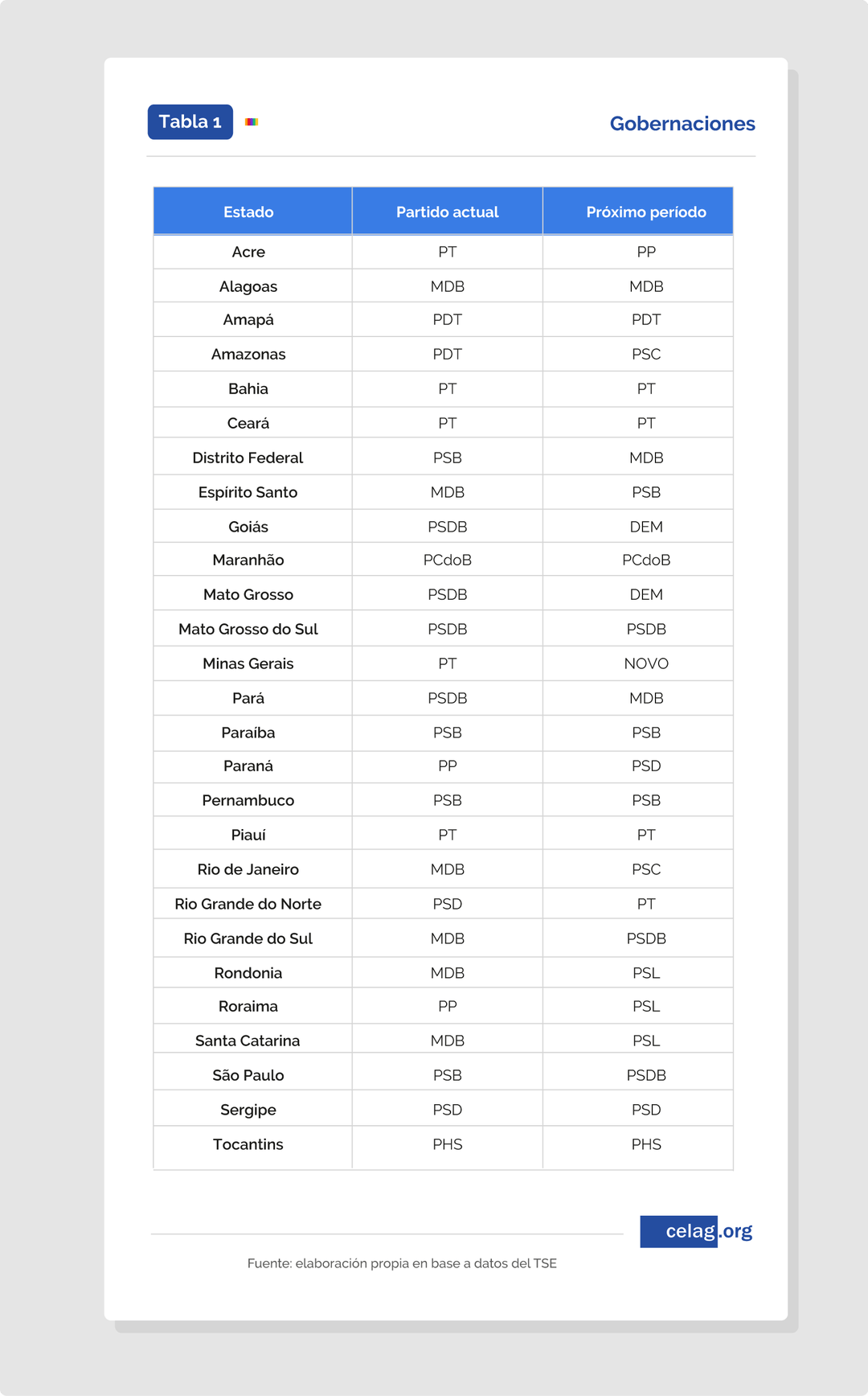Click the Rio de Janeiro row label
This screenshot has width=868, height=1396.
point(248,870)
